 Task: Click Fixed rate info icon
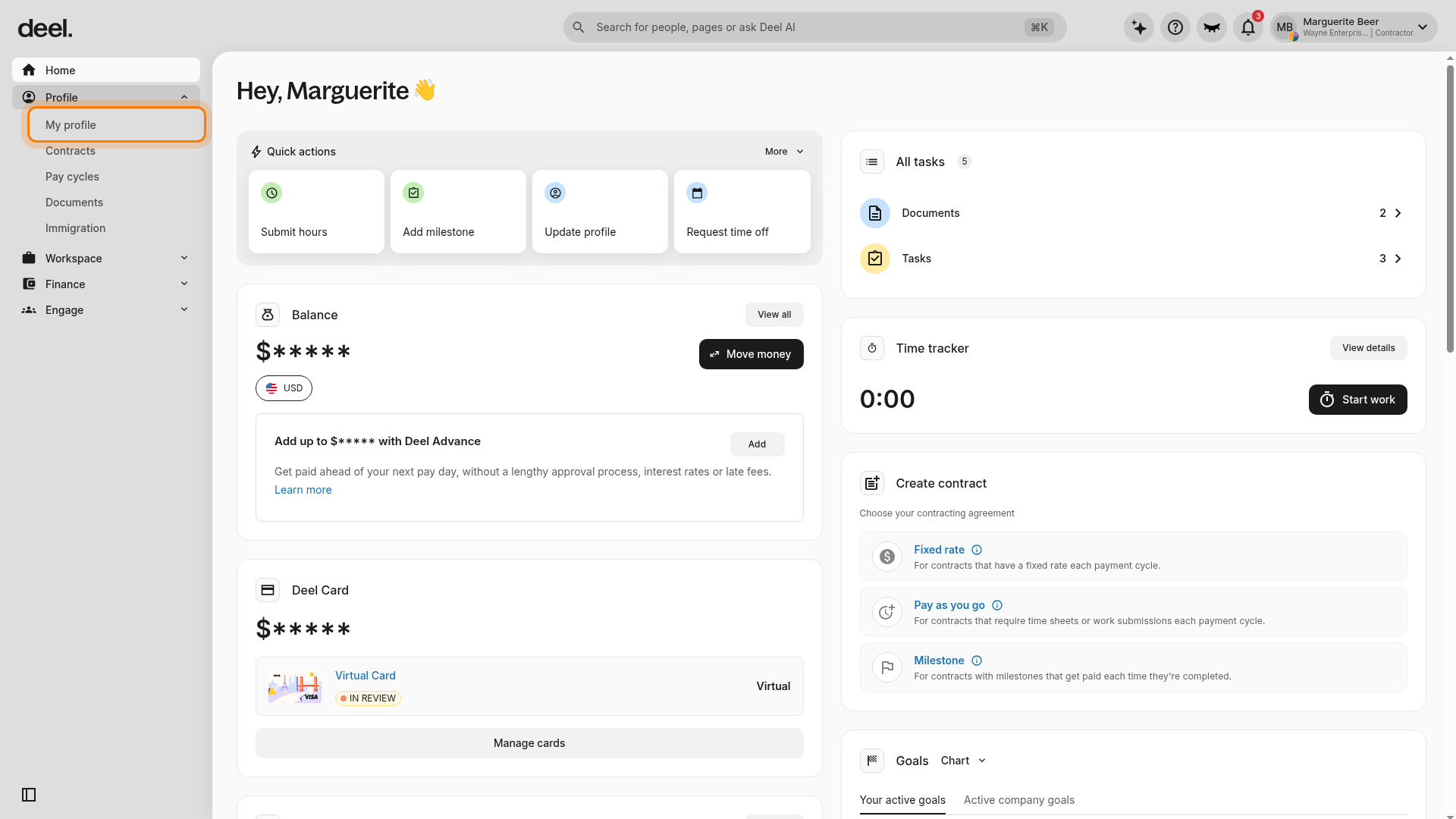pyautogui.click(x=977, y=550)
